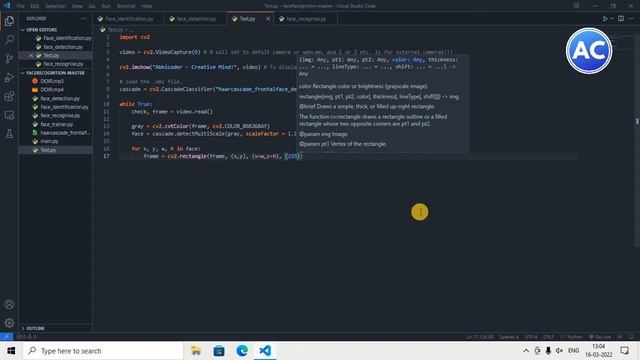This screenshot has height=360, width=640.
Task: Open the face_trainer.py file
Action: (x=56, y=124)
